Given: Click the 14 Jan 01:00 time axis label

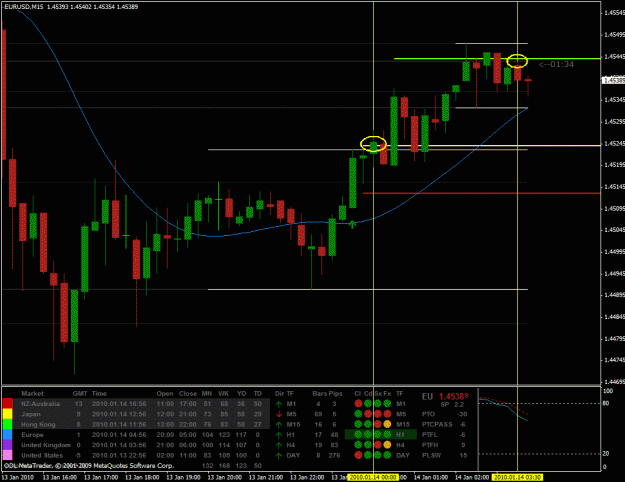Looking at the screenshot, I should coord(431,477).
